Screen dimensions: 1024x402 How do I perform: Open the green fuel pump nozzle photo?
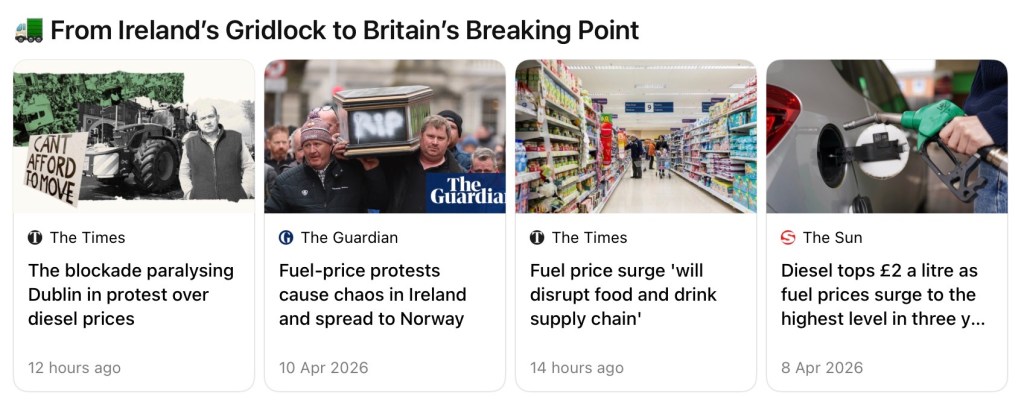click(887, 137)
